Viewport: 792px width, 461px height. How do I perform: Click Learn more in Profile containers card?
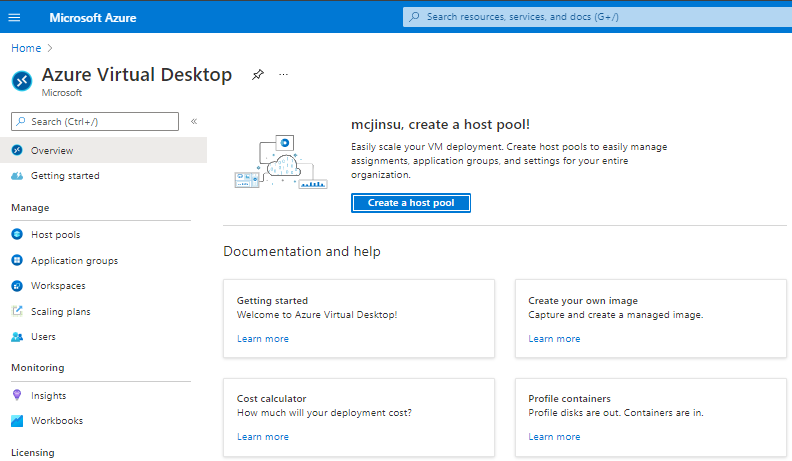pyautogui.click(x=554, y=437)
